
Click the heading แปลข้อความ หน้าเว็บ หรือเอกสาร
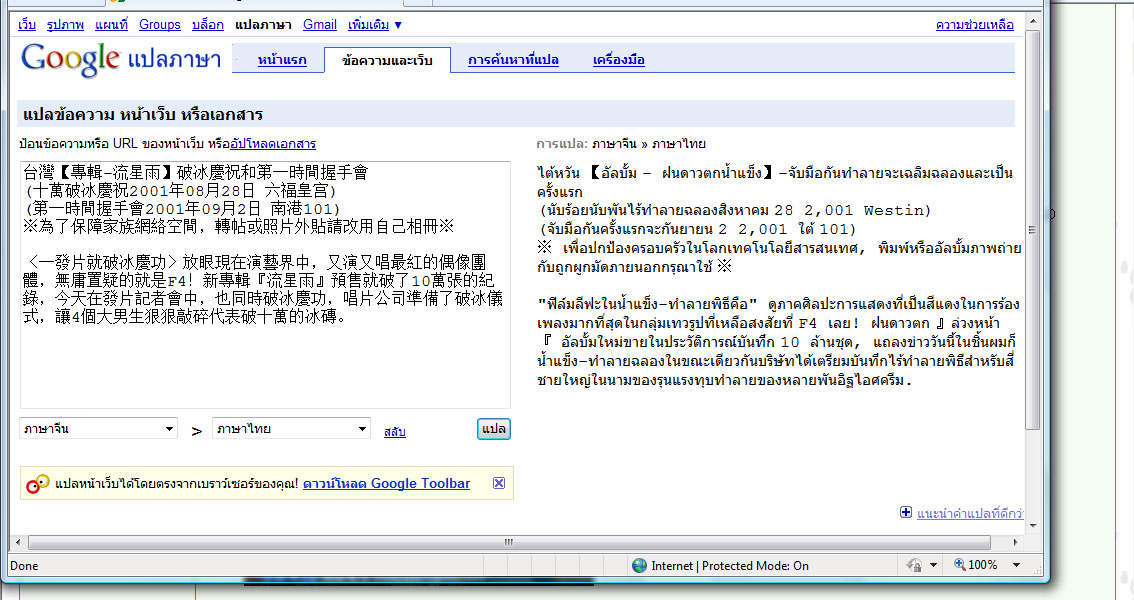(x=142, y=114)
